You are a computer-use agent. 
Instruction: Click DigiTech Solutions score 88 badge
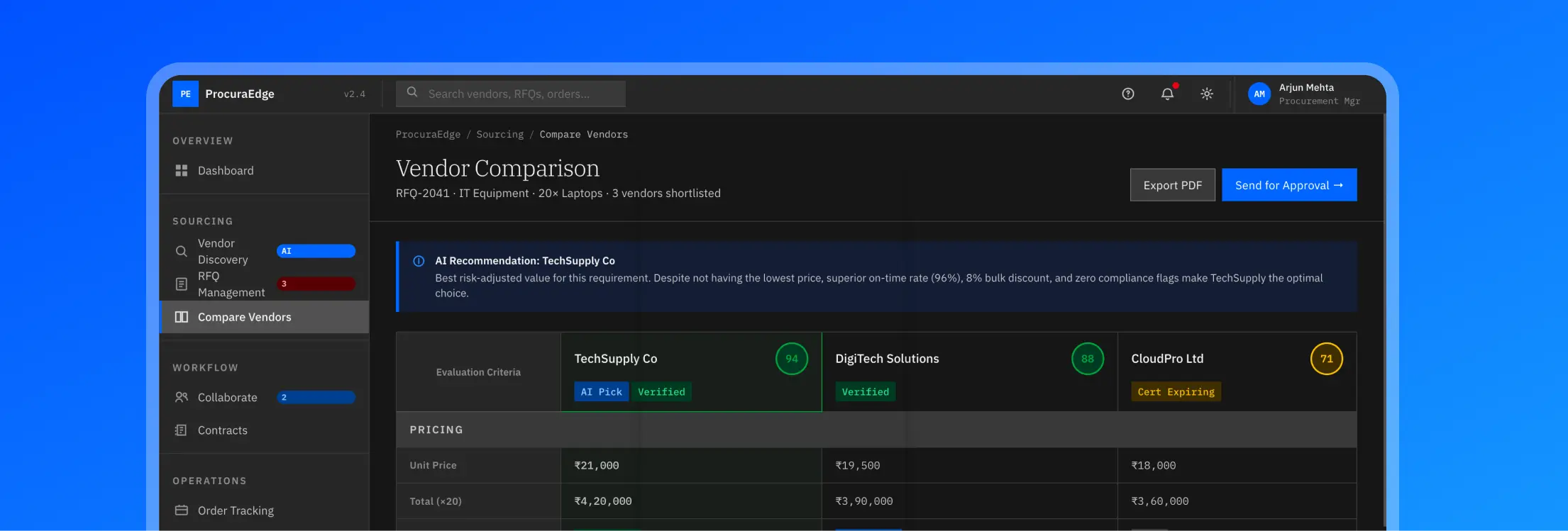tap(1088, 359)
